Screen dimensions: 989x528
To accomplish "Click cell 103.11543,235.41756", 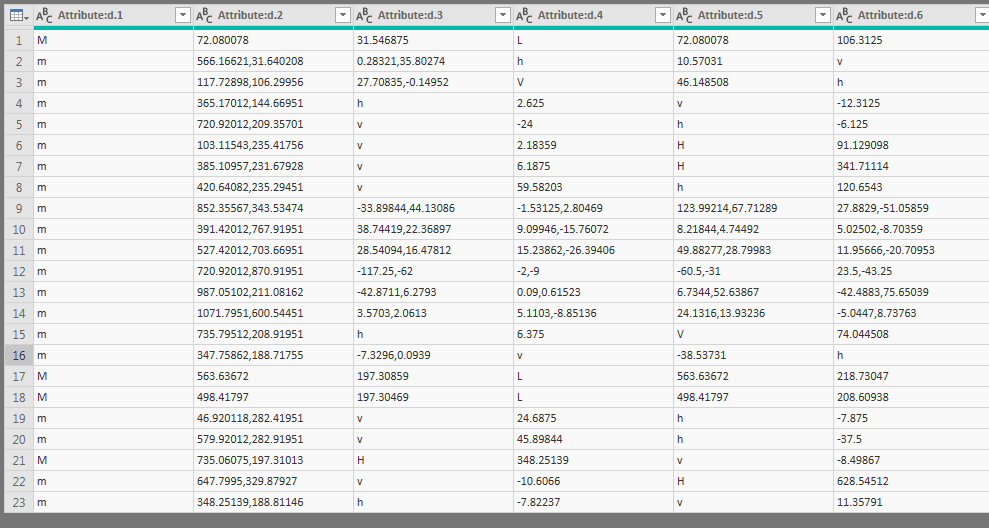I will click(273, 145).
